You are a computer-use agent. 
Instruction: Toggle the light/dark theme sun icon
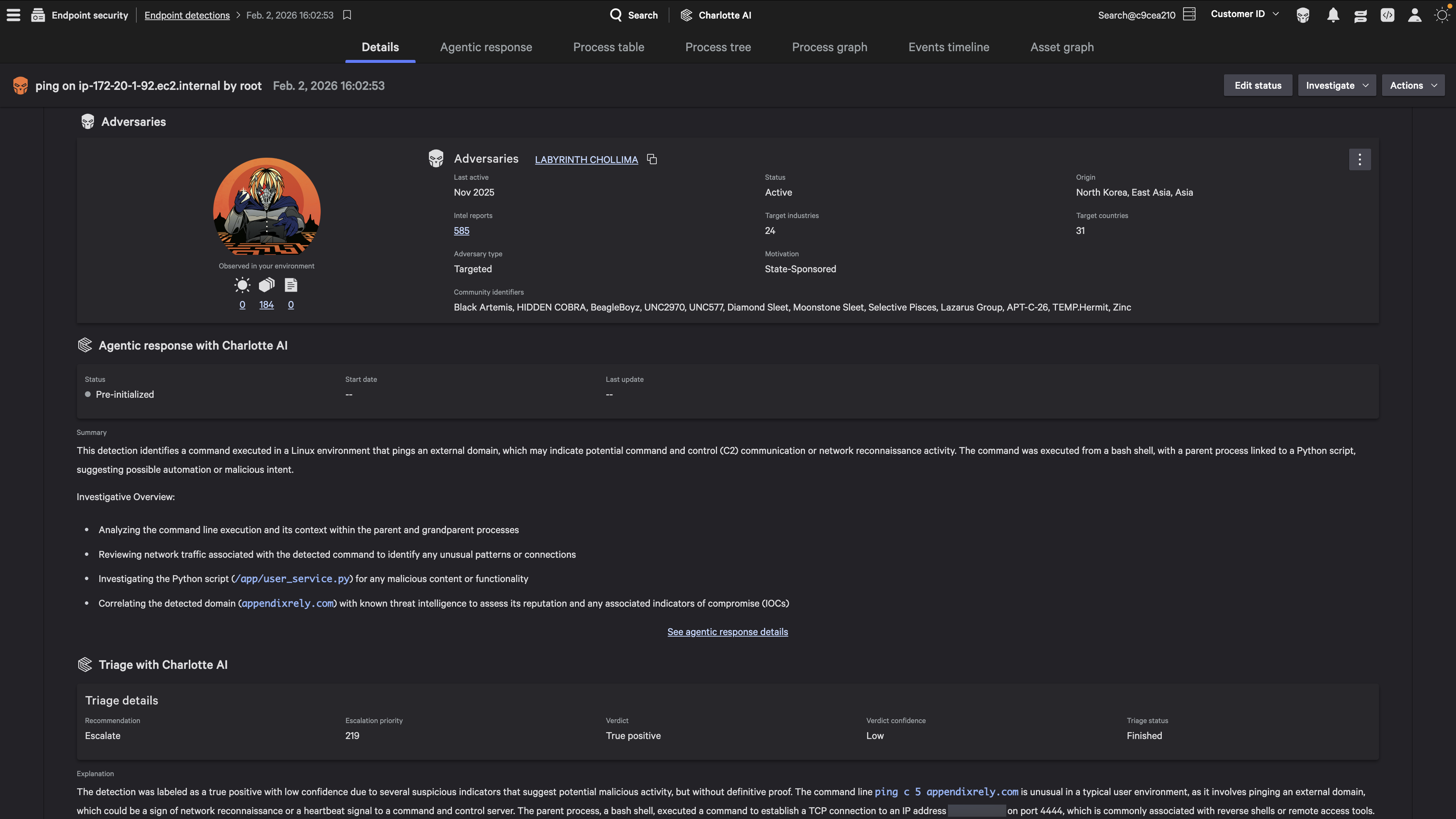1442,15
